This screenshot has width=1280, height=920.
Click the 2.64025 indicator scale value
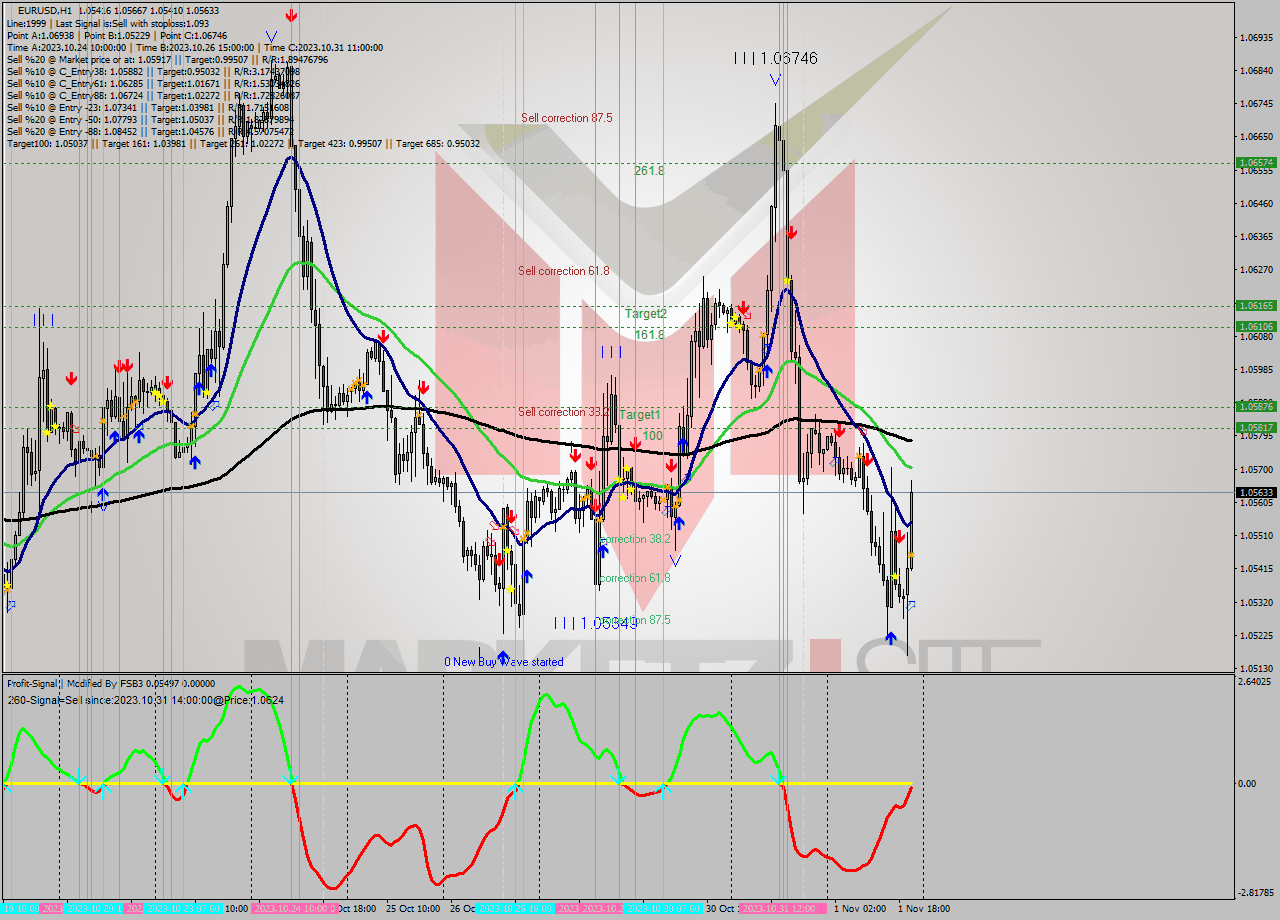(1256, 682)
